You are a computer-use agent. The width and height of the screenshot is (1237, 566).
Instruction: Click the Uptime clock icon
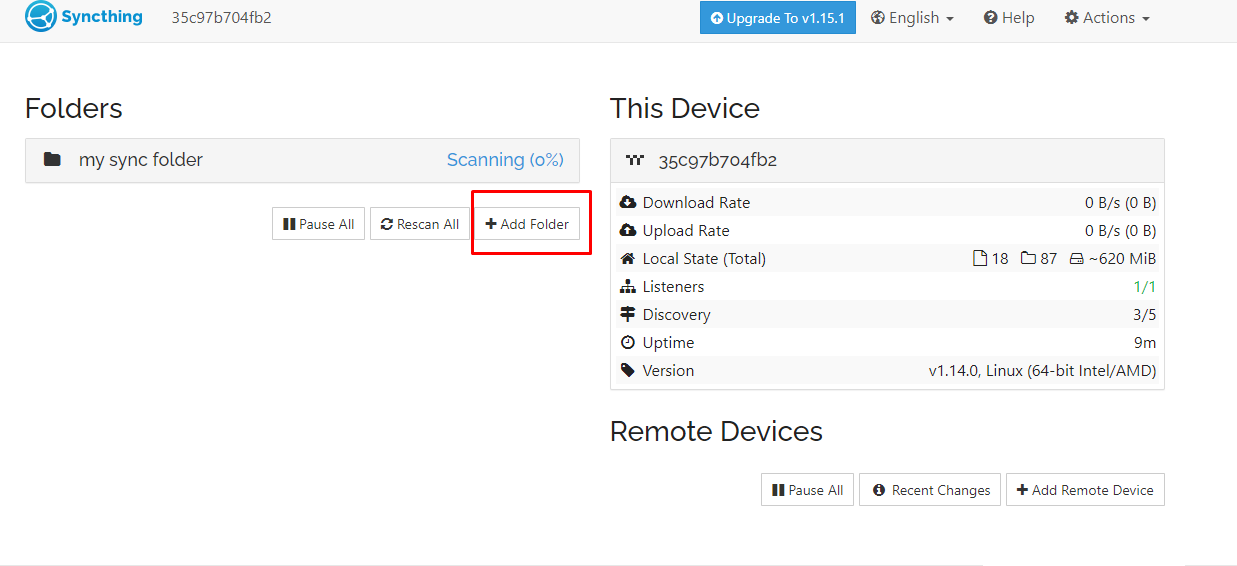pyautogui.click(x=628, y=342)
